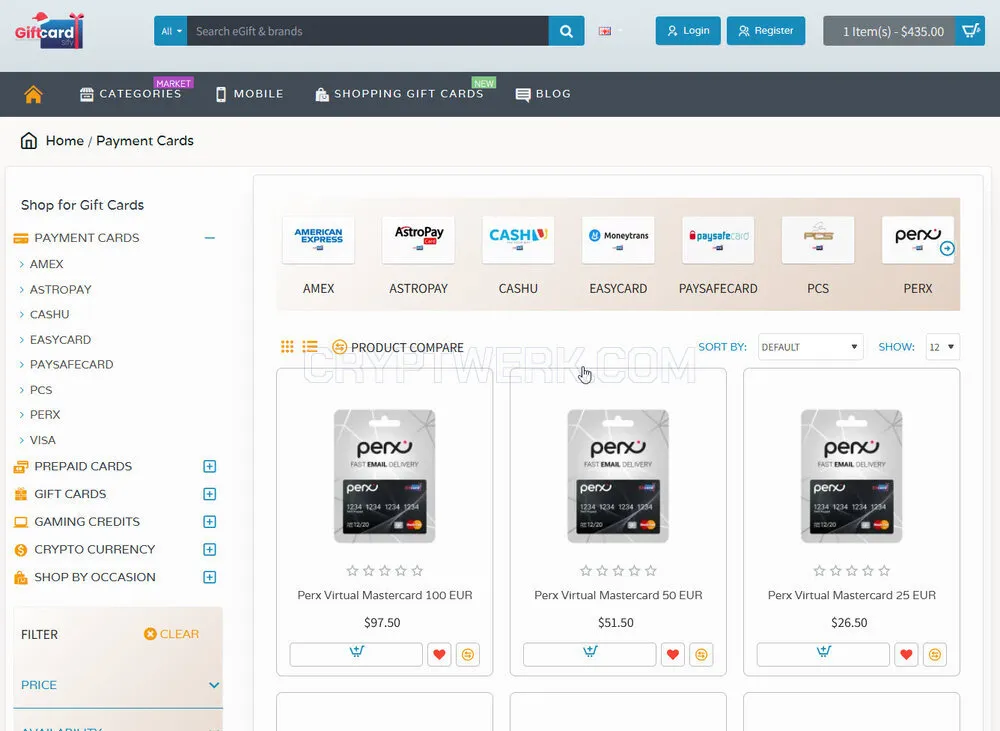The height and width of the screenshot is (731, 1000).
Task: Add Perx 25 EUR to cart
Action: pos(823,654)
